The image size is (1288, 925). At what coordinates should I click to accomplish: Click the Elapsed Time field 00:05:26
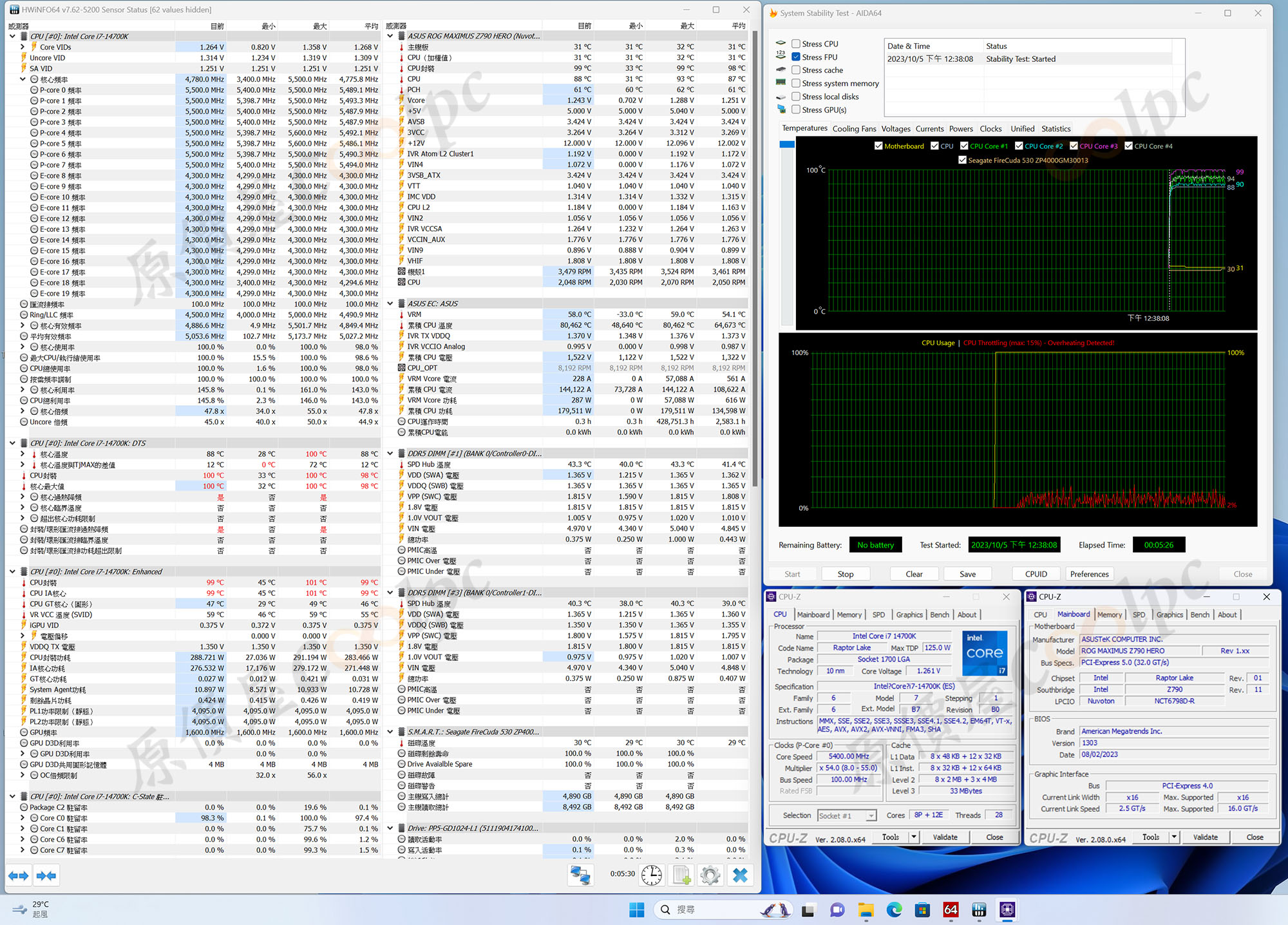pos(1159,545)
